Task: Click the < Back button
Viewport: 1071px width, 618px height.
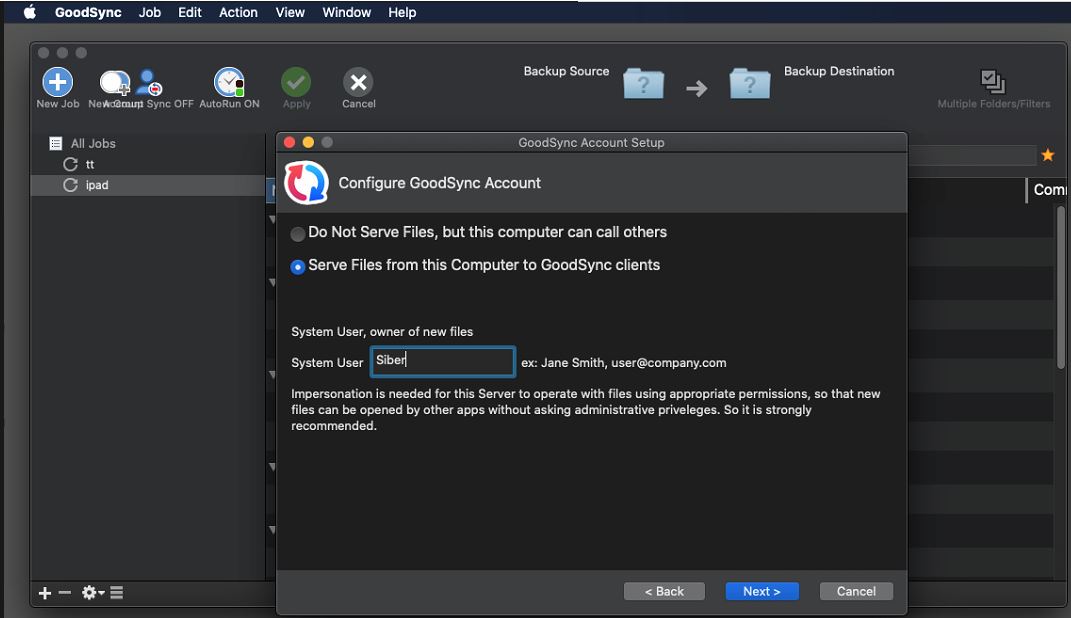Action: (x=664, y=591)
